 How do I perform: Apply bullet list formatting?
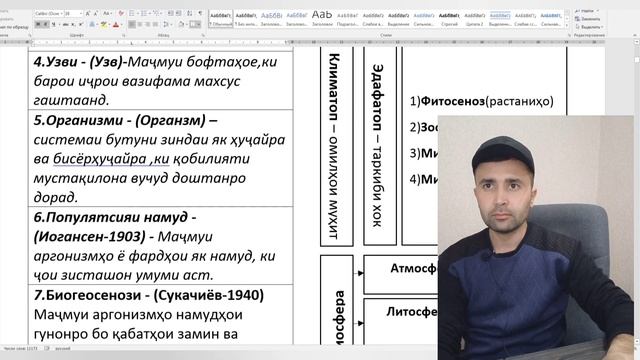pyautogui.click(x=132, y=13)
